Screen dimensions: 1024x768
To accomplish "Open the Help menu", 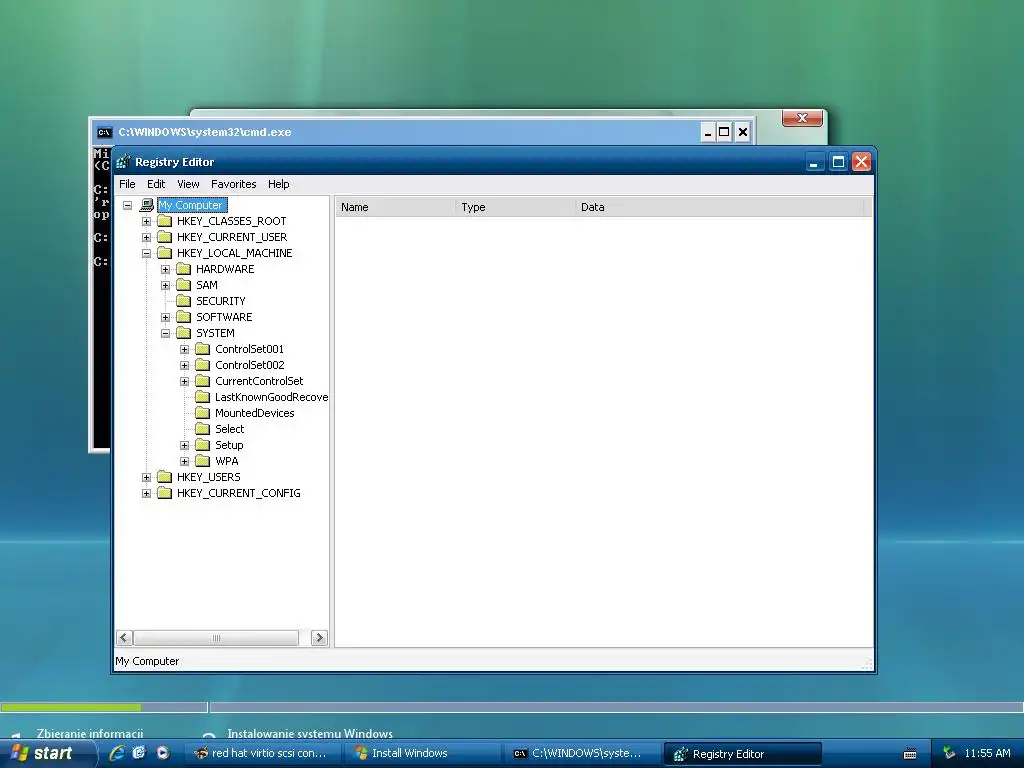I will coord(278,184).
